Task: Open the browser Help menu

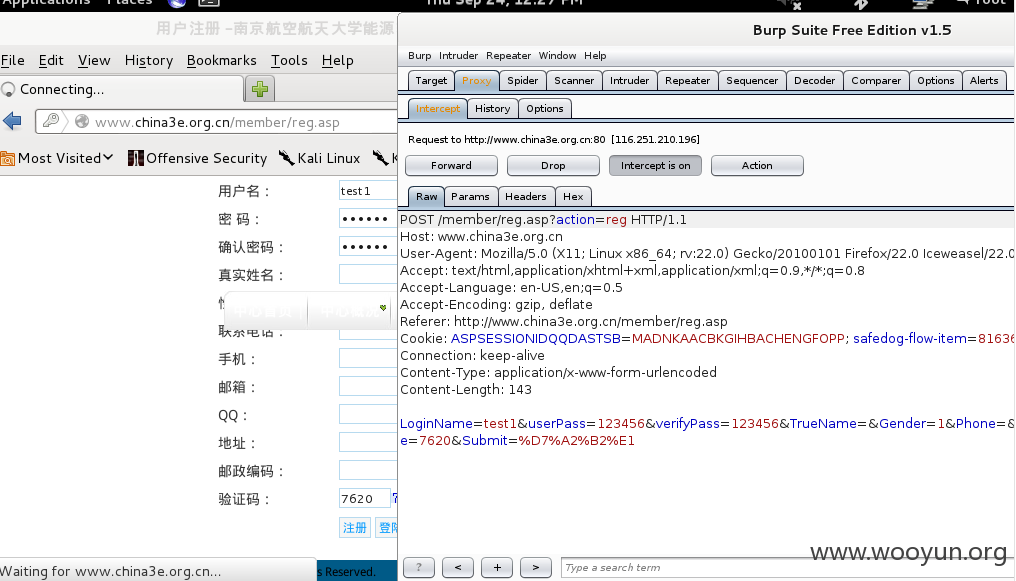Action: [337, 60]
